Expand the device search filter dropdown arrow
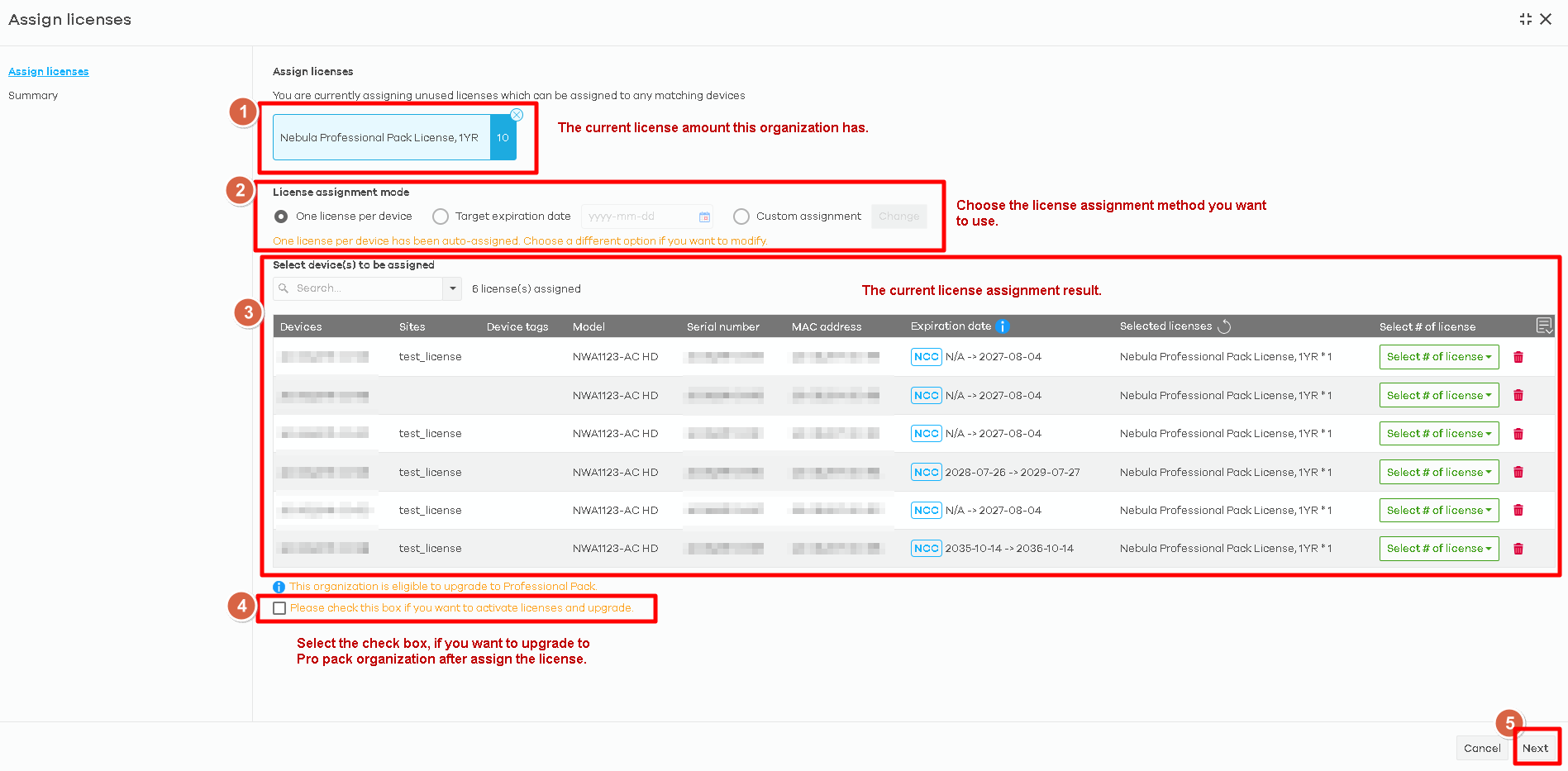The height and width of the screenshot is (771, 1568). 452,288
